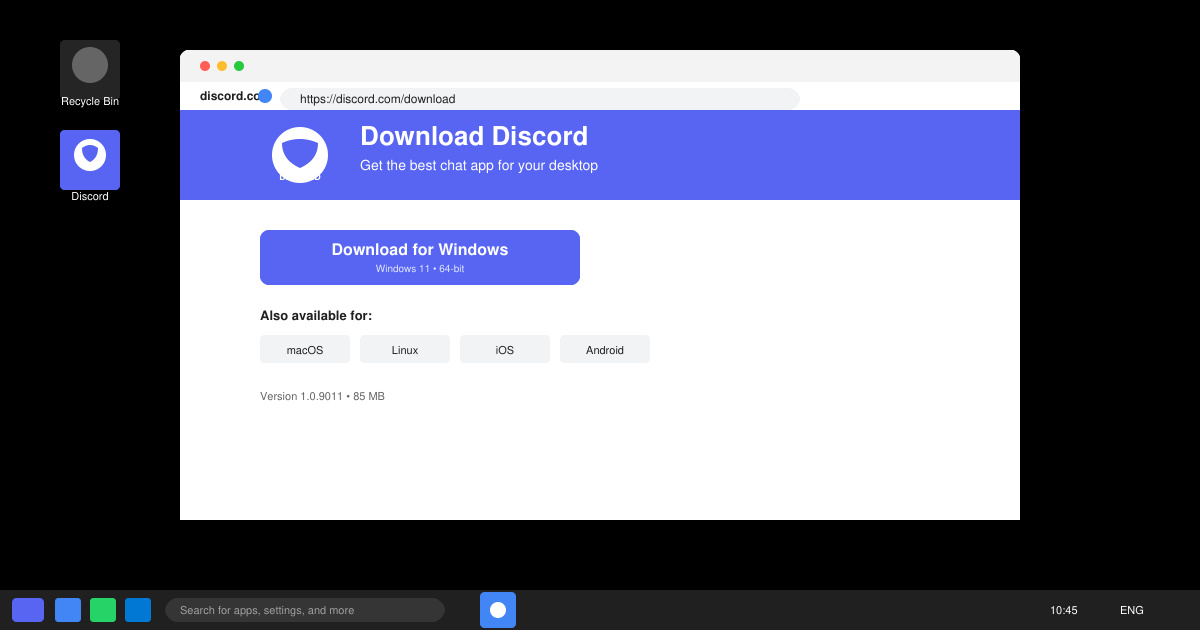
Task: Choose the Linux download option
Action: click(x=405, y=349)
